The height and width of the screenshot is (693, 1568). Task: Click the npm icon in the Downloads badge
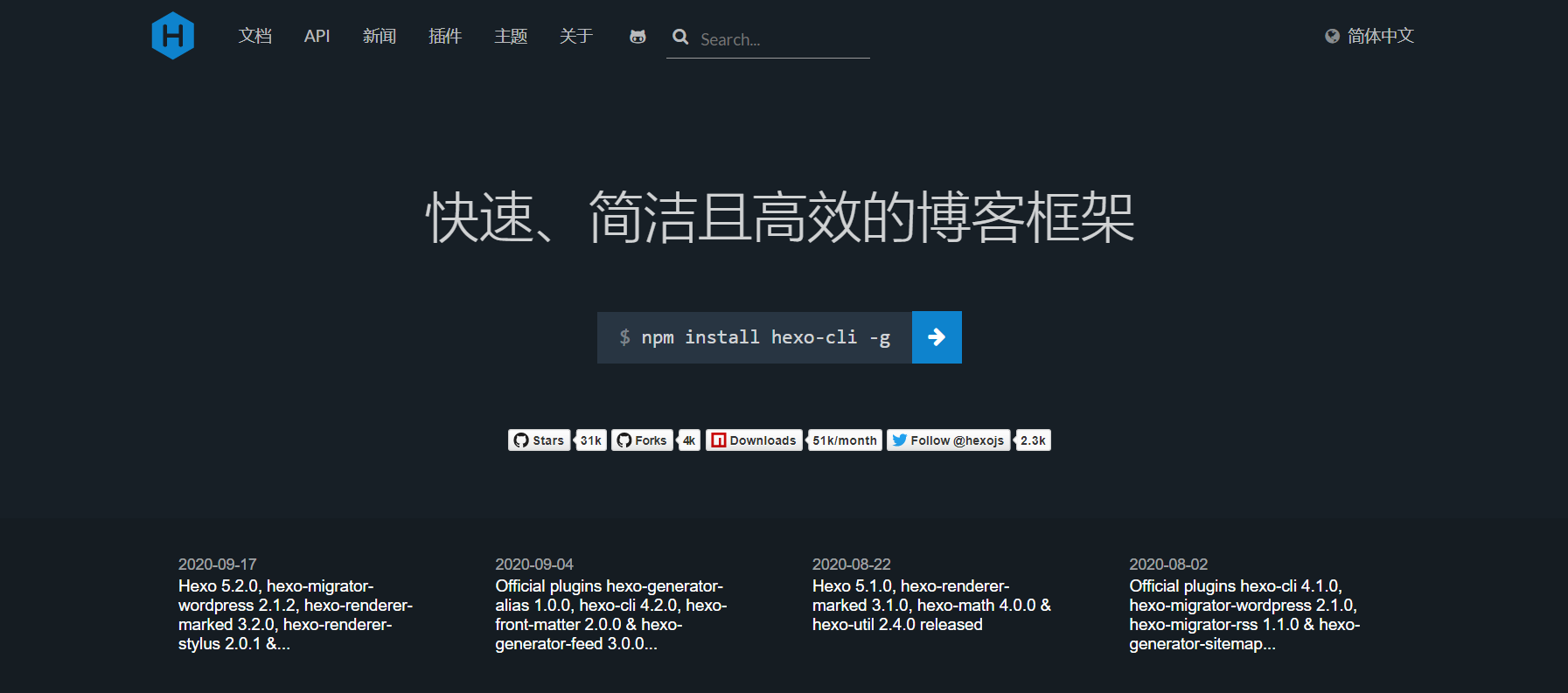pos(718,440)
